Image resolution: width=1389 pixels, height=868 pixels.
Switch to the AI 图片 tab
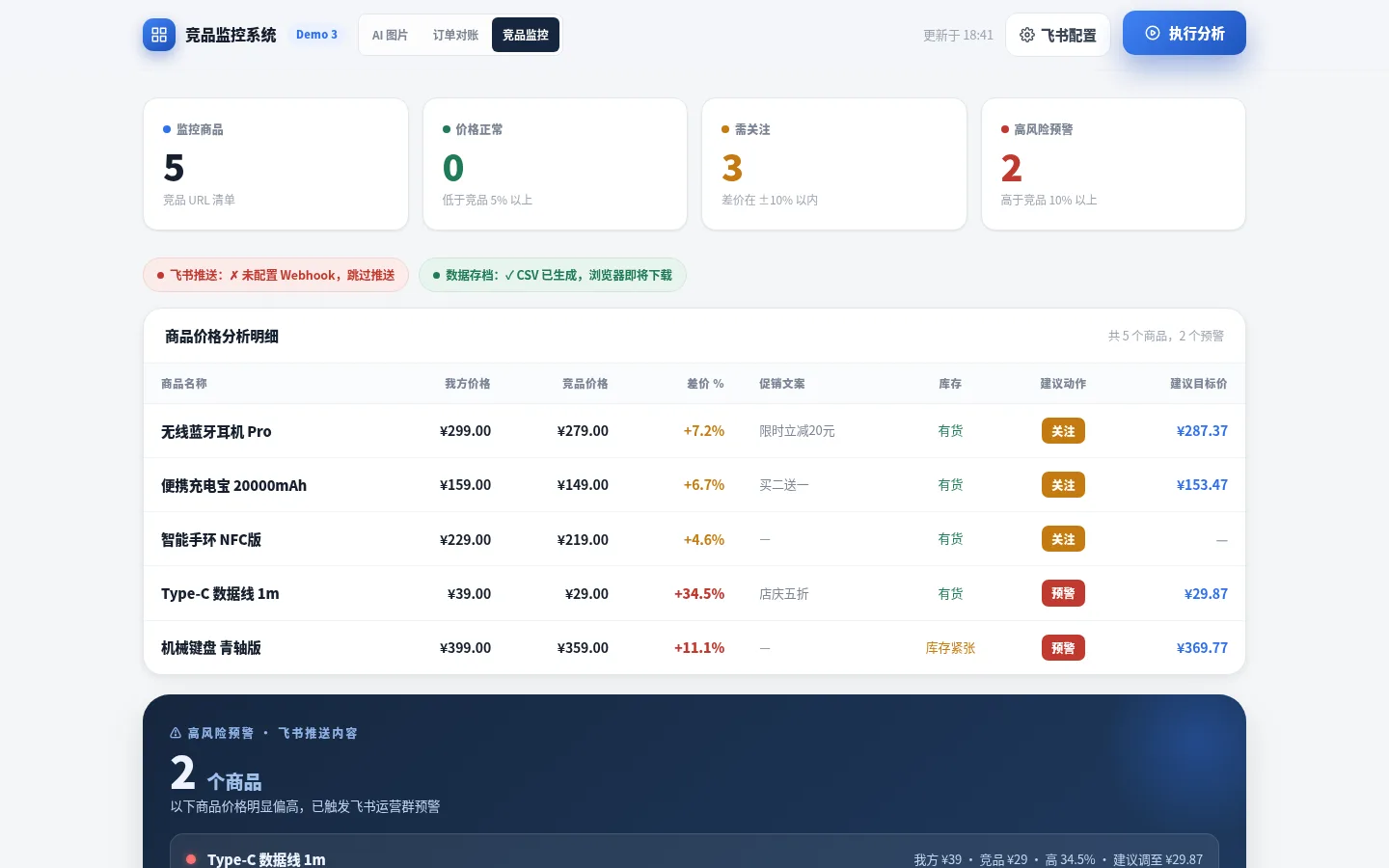click(390, 35)
